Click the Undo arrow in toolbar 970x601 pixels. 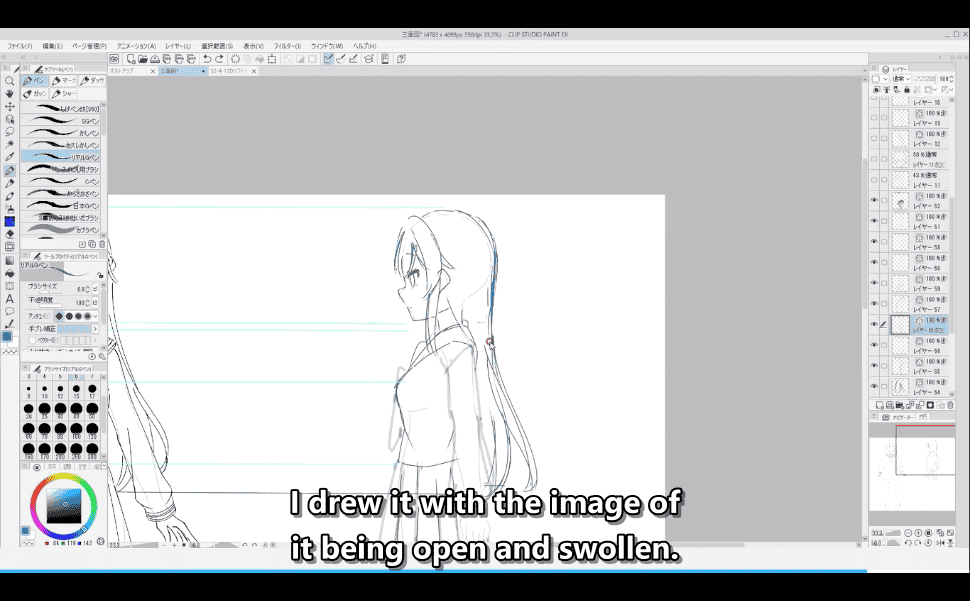pos(206,59)
